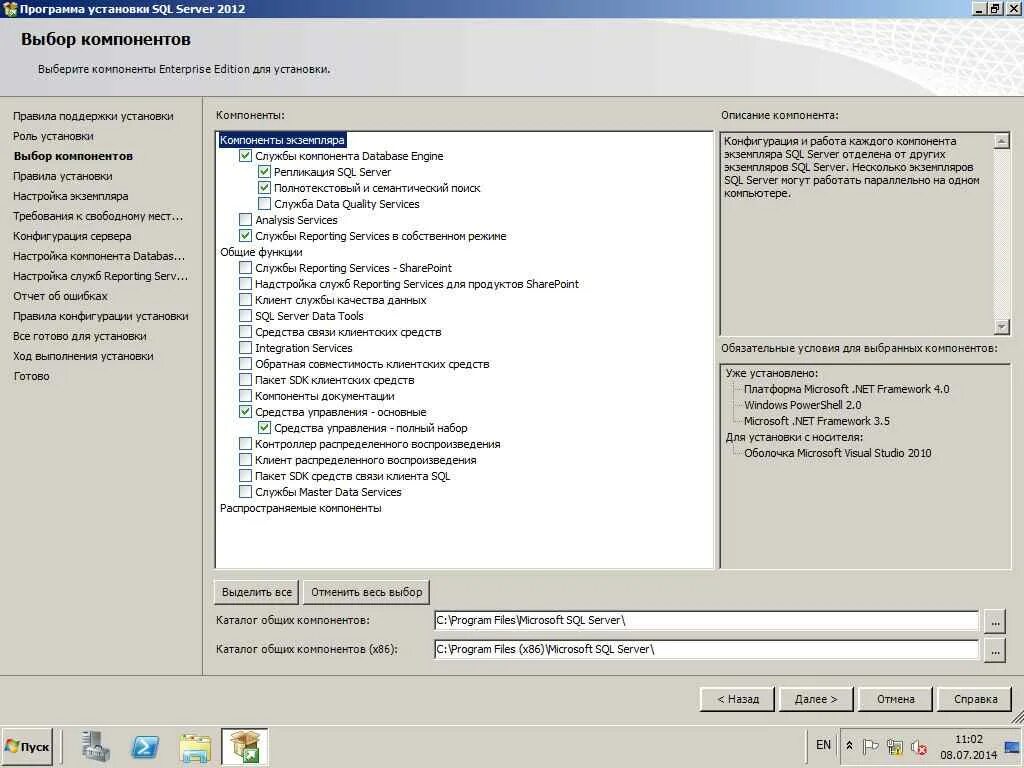This screenshot has height=768, width=1024.
Task: Click Microsoft .NET Framework 3.5 entry
Action: tap(817, 421)
